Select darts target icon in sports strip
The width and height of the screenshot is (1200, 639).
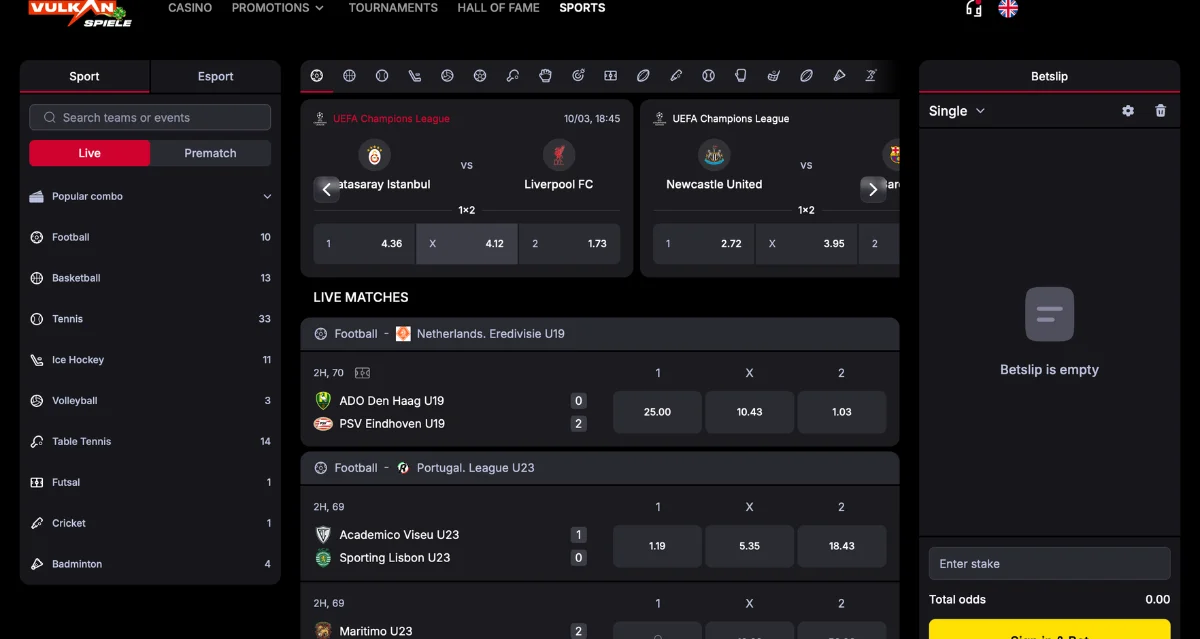tap(578, 75)
